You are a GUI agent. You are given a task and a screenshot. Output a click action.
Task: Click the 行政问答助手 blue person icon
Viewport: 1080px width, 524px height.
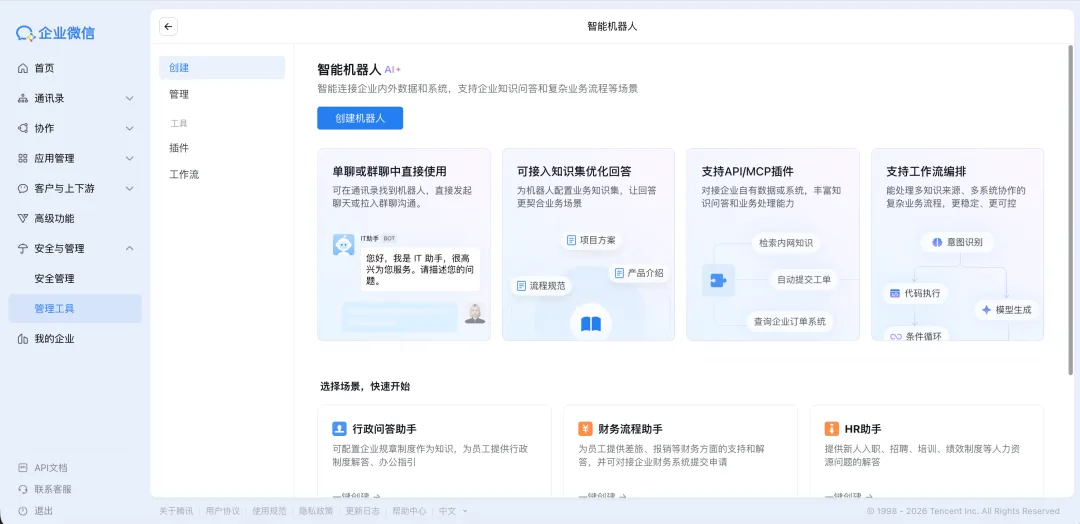point(339,429)
